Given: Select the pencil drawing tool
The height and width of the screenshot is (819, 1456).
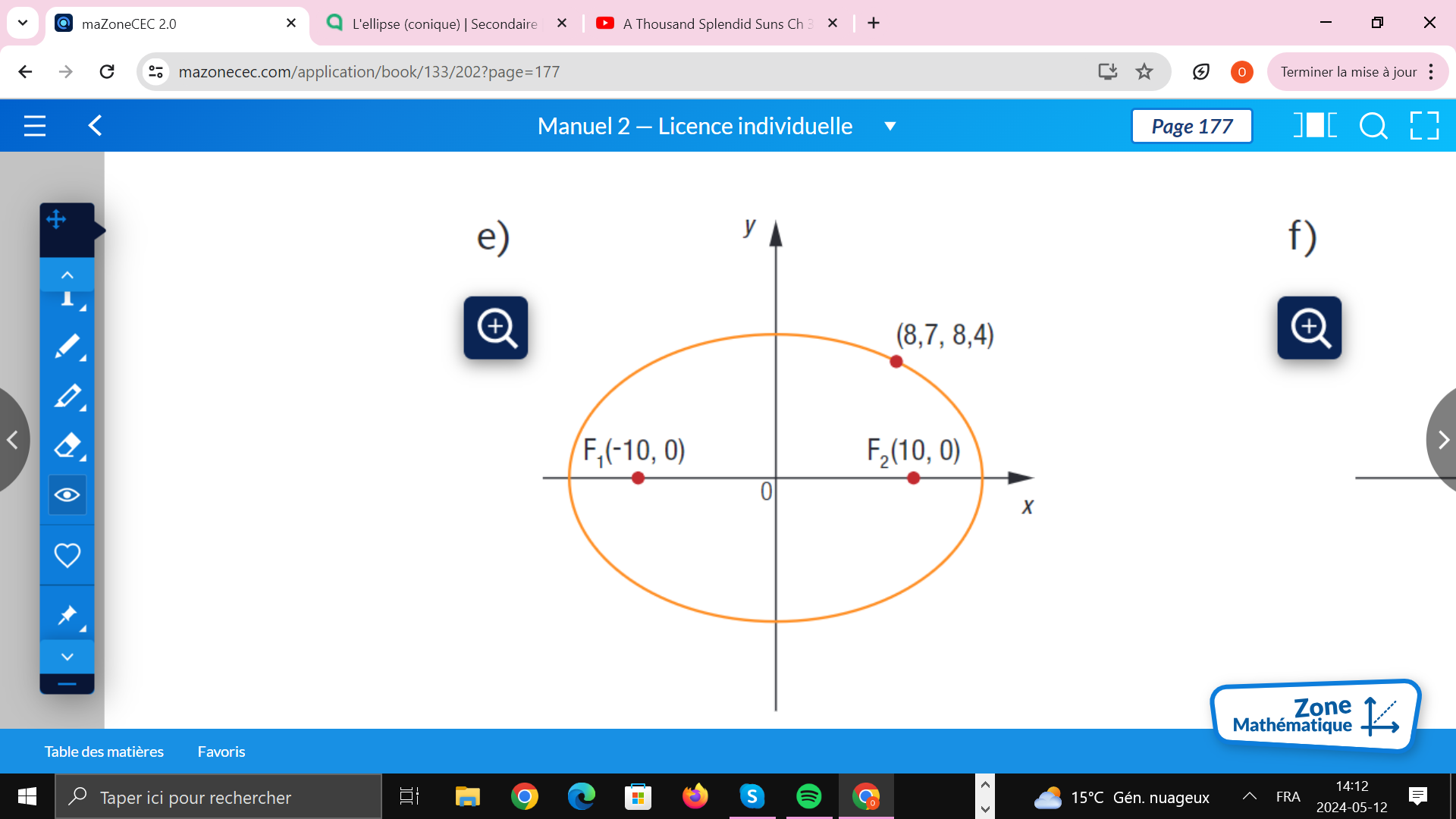Looking at the screenshot, I should [67, 346].
